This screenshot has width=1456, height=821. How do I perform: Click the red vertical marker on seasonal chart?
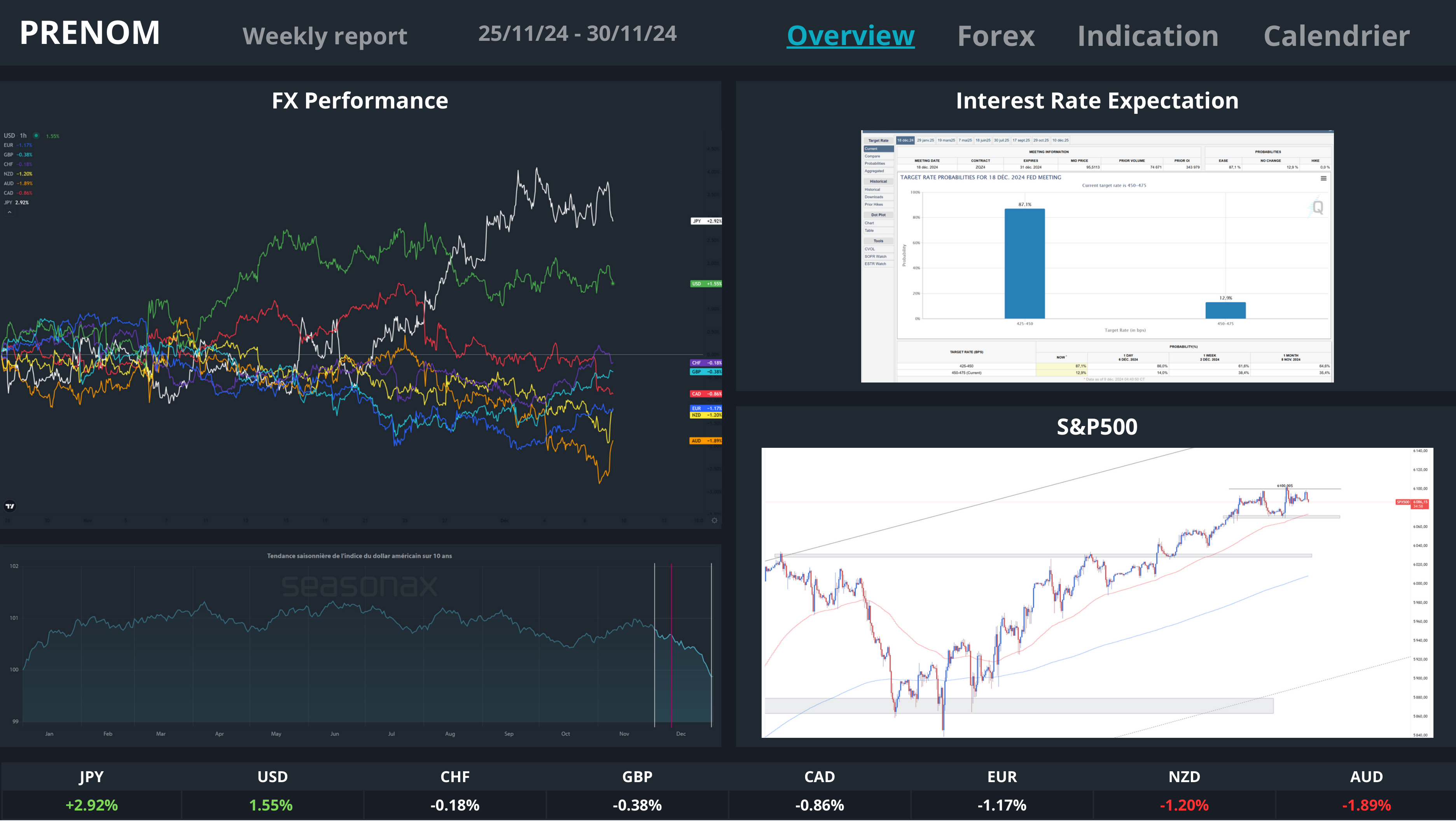(x=671, y=645)
